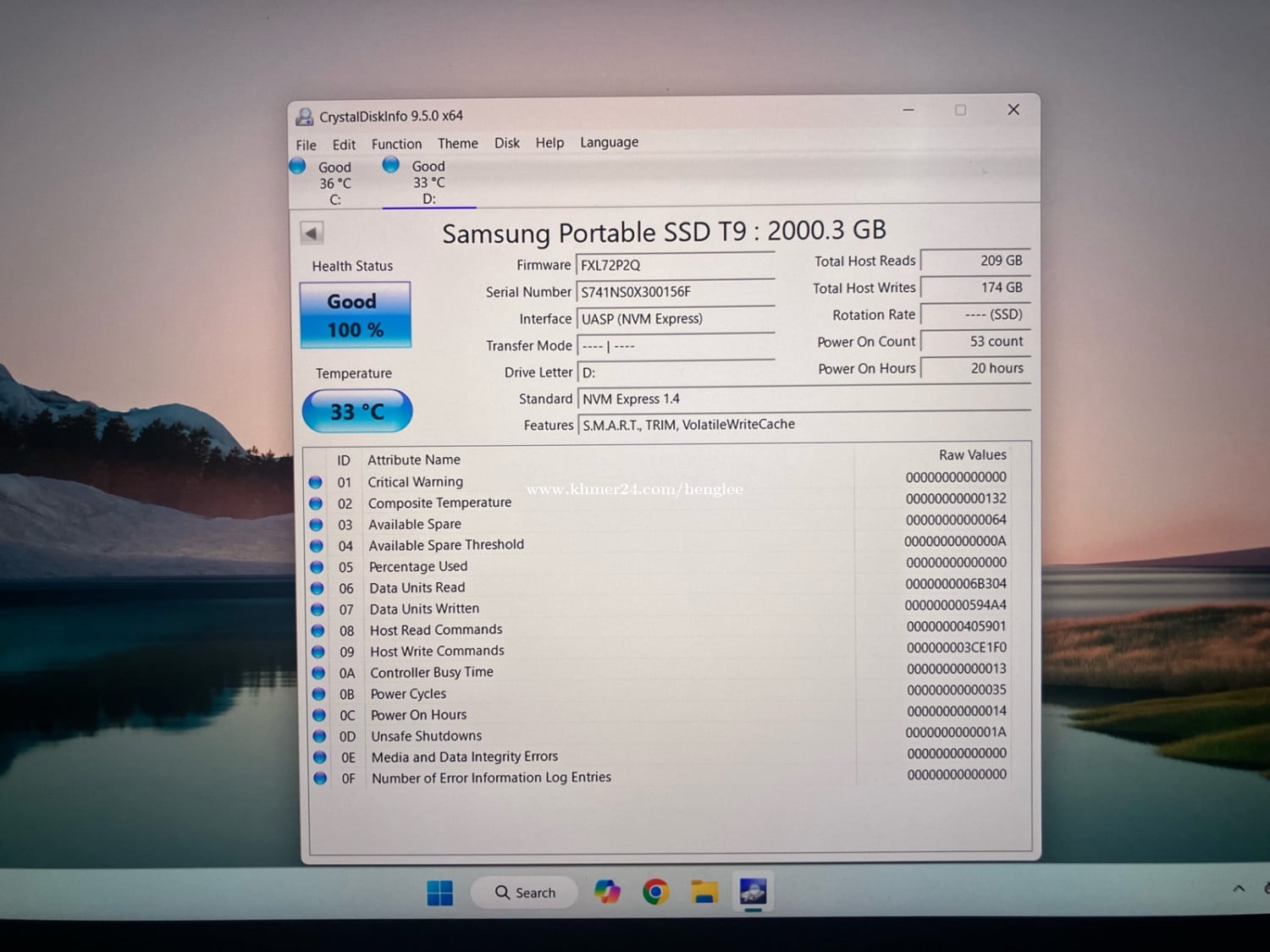Click the Serial Number field

[x=675, y=292]
